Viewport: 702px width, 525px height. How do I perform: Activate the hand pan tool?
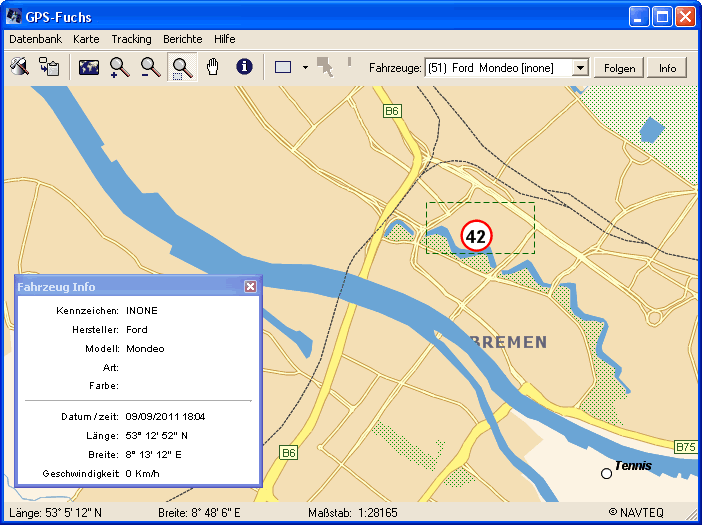click(x=212, y=68)
